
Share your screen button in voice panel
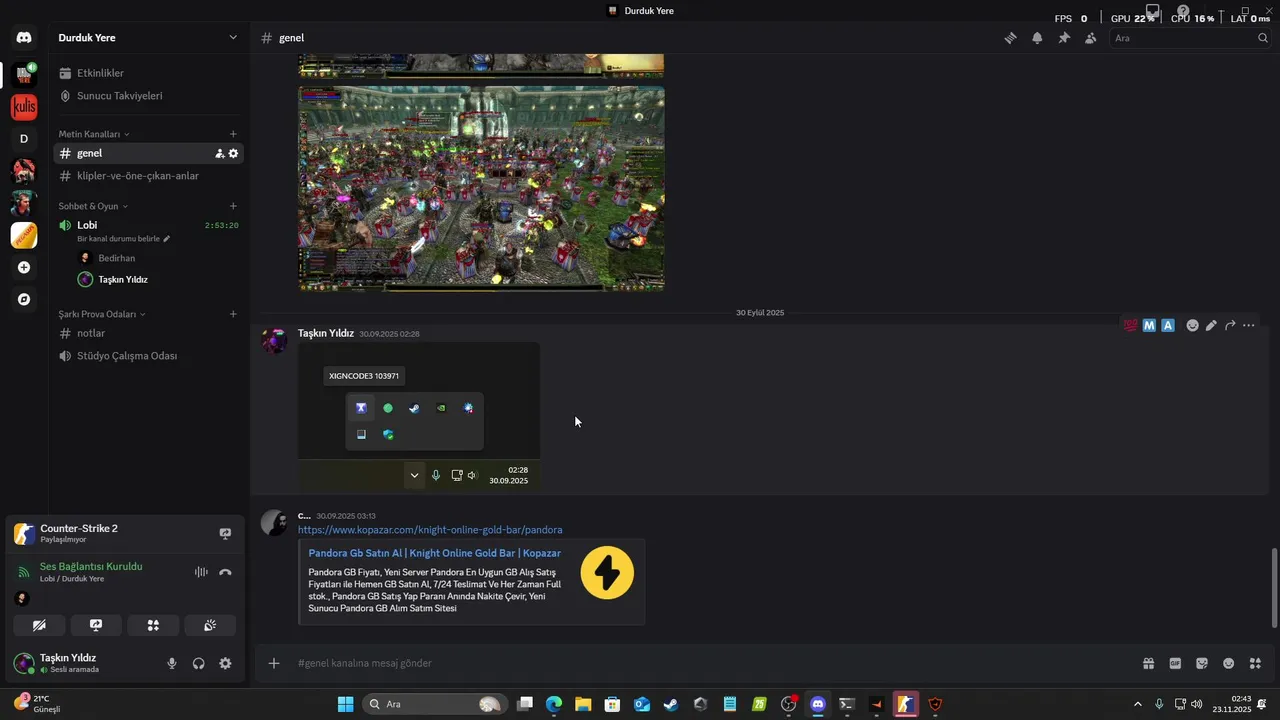tap(96, 625)
